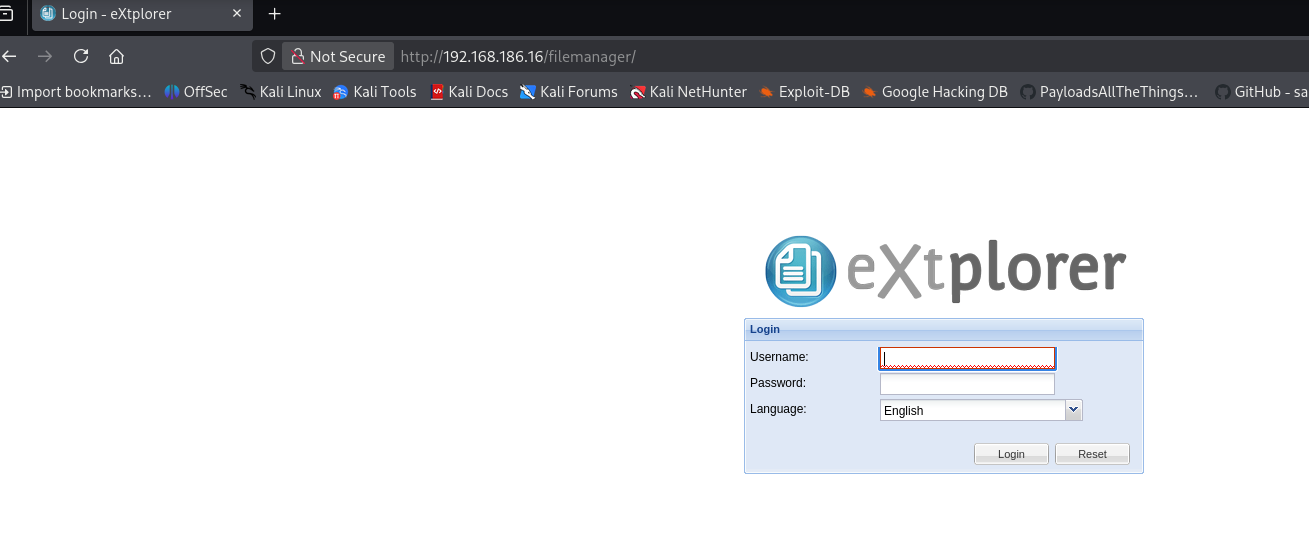This screenshot has width=1309, height=560.
Task: Click the Username: label
Action: click(x=779, y=356)
